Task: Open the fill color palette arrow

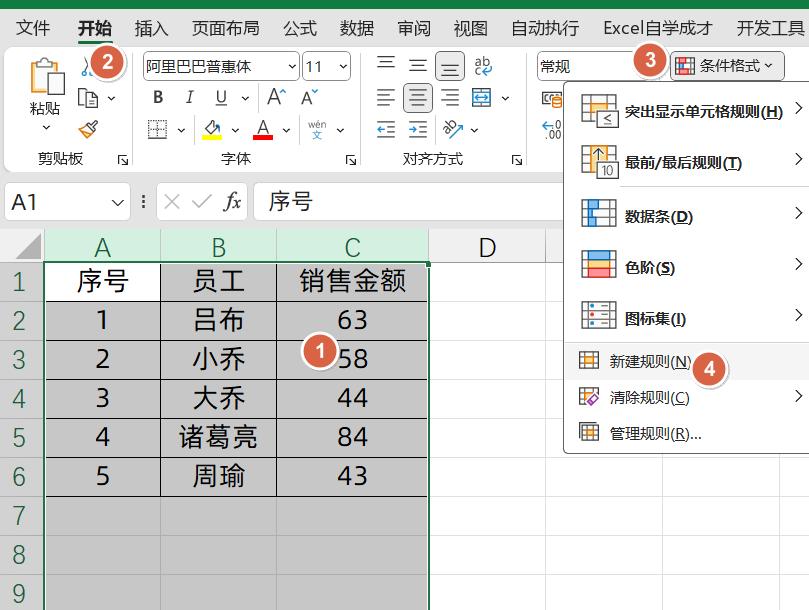Action: point(235,130)
